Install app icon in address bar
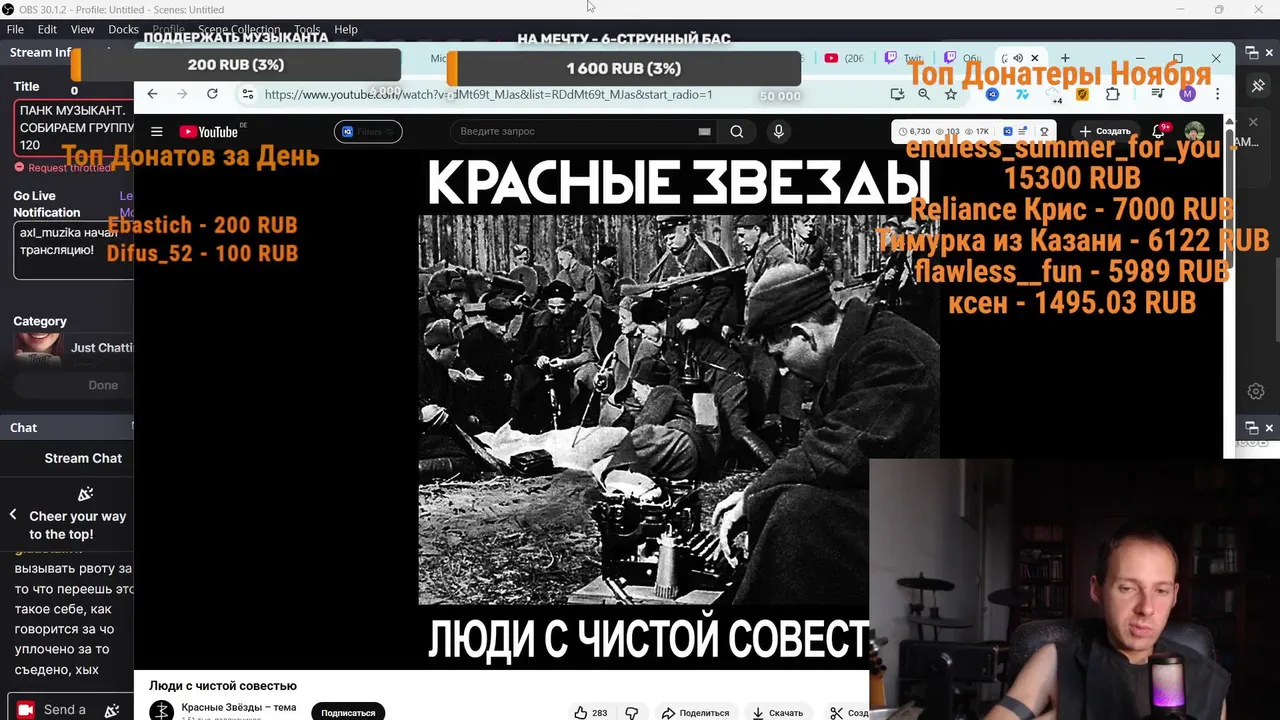Screen dimensions: 1280x720 click(897, 94)
